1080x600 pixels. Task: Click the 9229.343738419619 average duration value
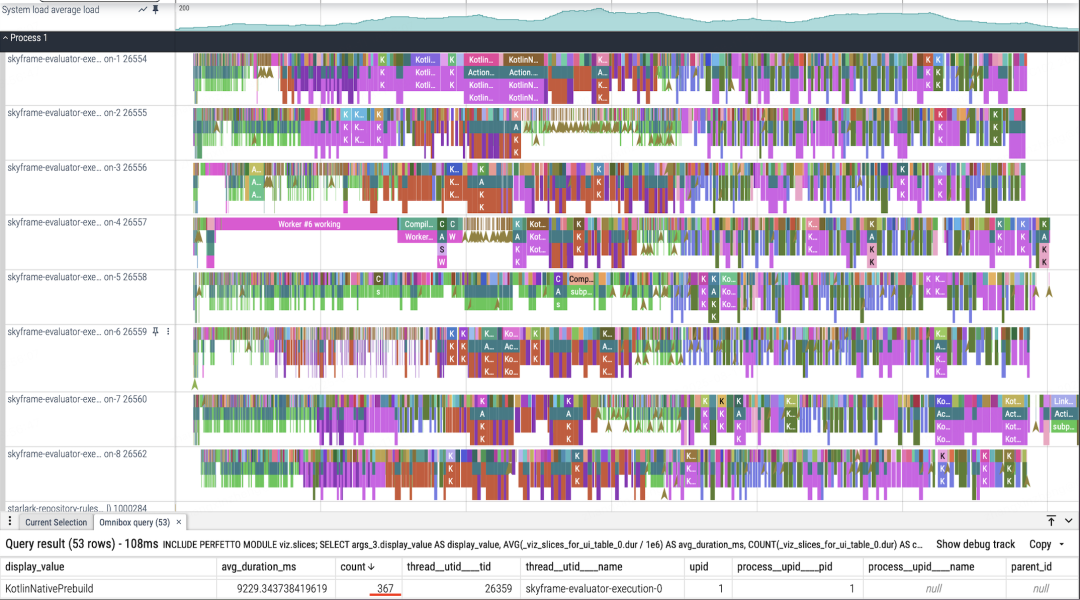tap(282, 589)
